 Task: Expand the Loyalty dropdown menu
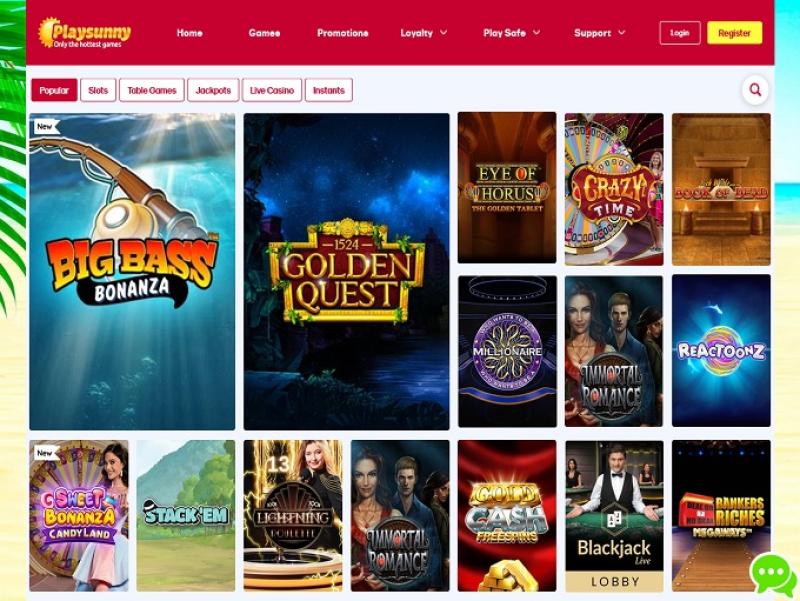point(423,33)
